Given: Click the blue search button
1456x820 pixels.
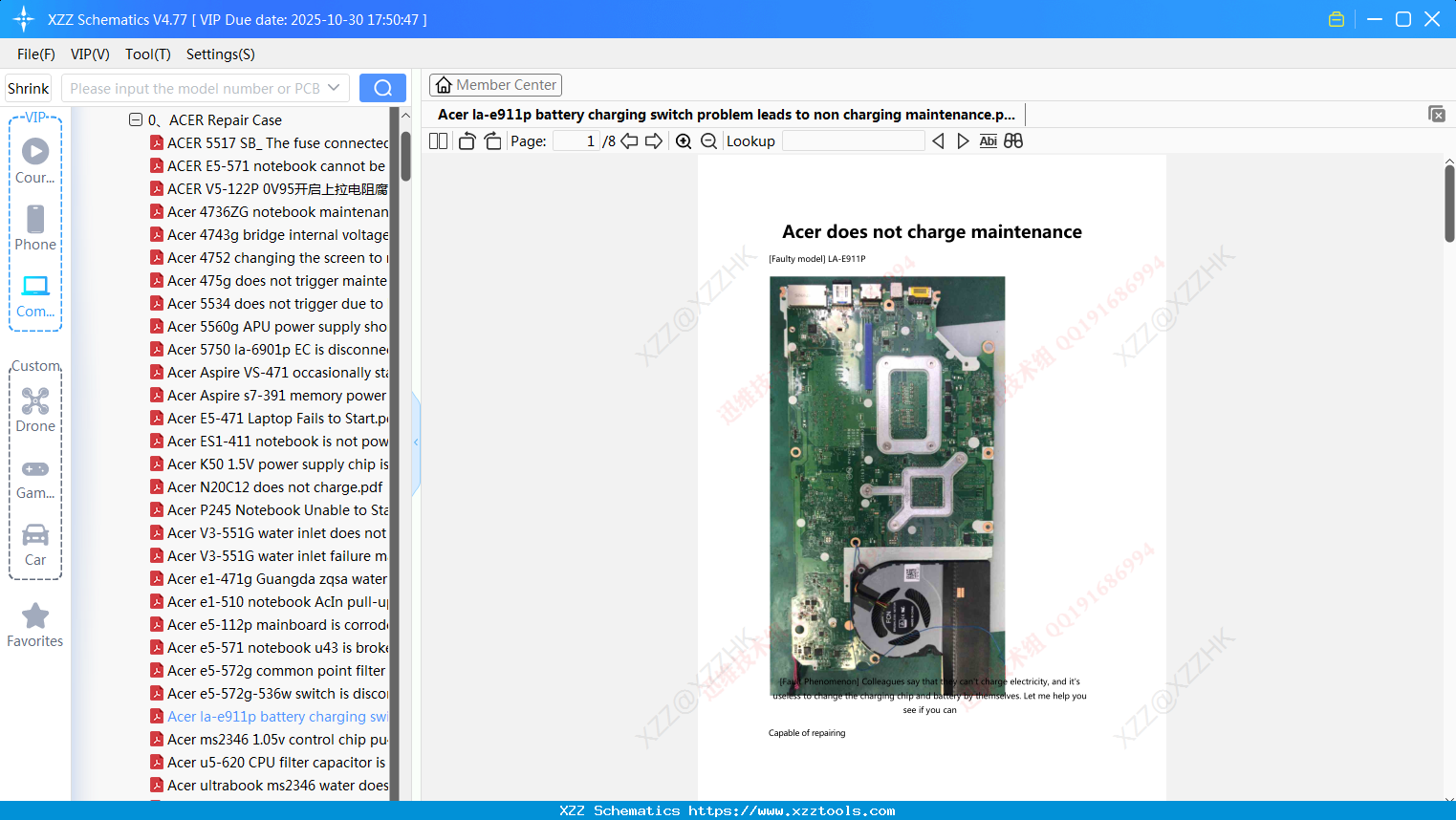Looking at the screenshot, I should point(382,88).
